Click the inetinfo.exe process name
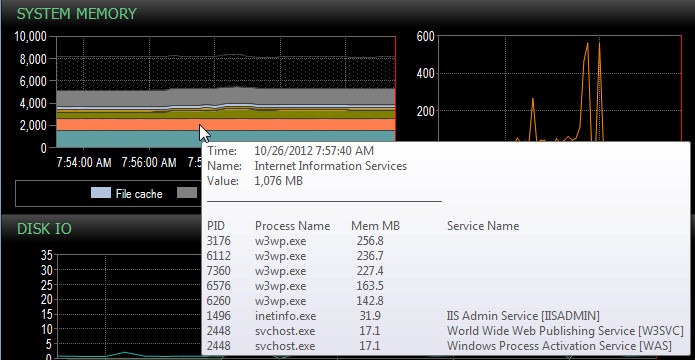The width and height of the screenshot is (695, 360). coord(285,316)
